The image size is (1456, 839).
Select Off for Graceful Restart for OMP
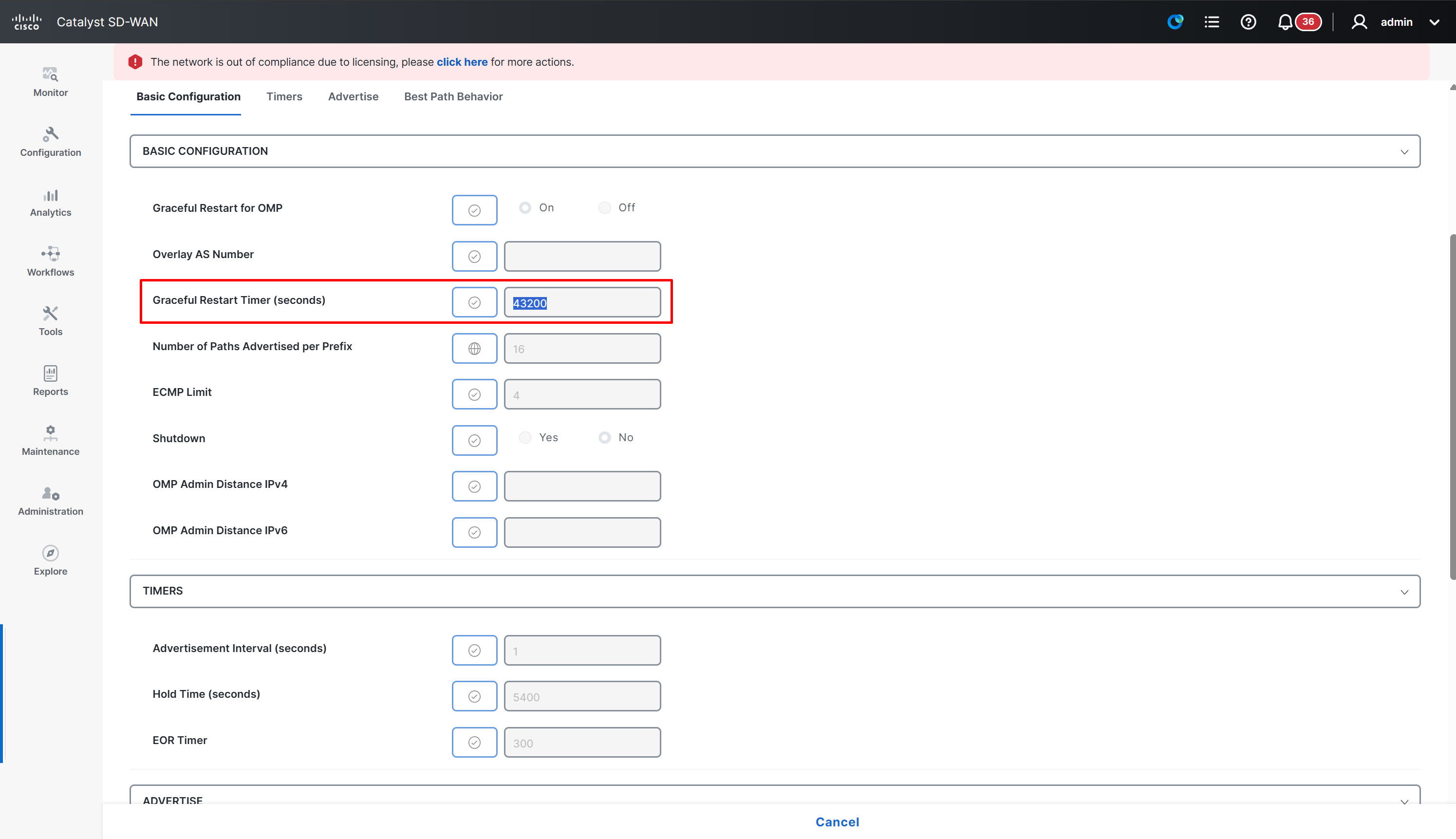click(604, 207)
